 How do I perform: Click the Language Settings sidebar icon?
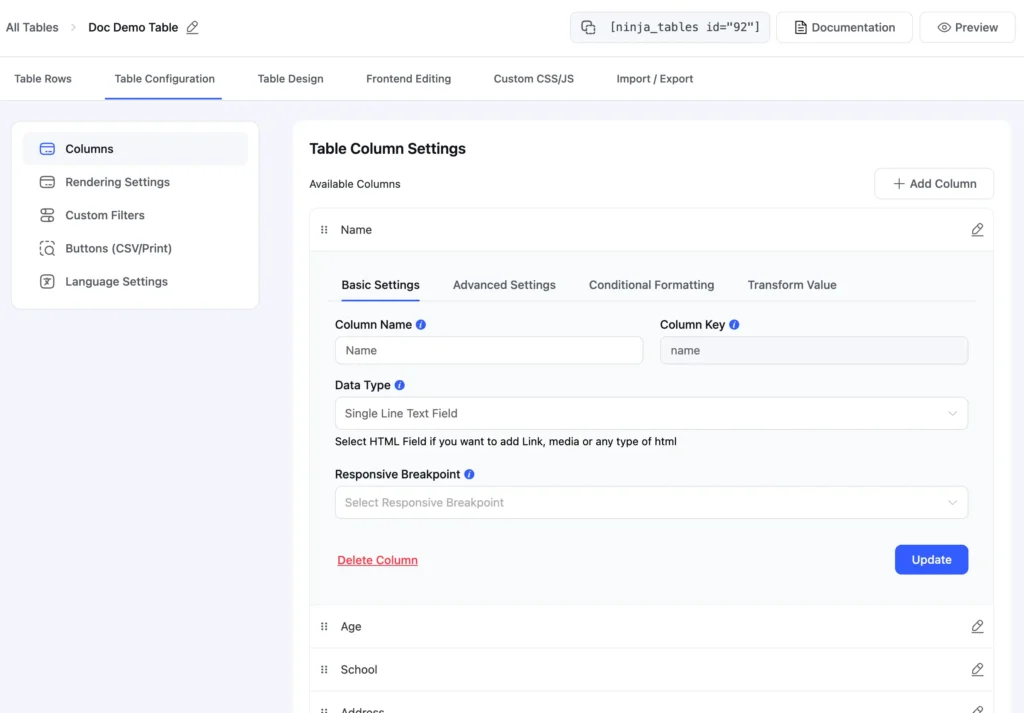click(x=47, y=281)
